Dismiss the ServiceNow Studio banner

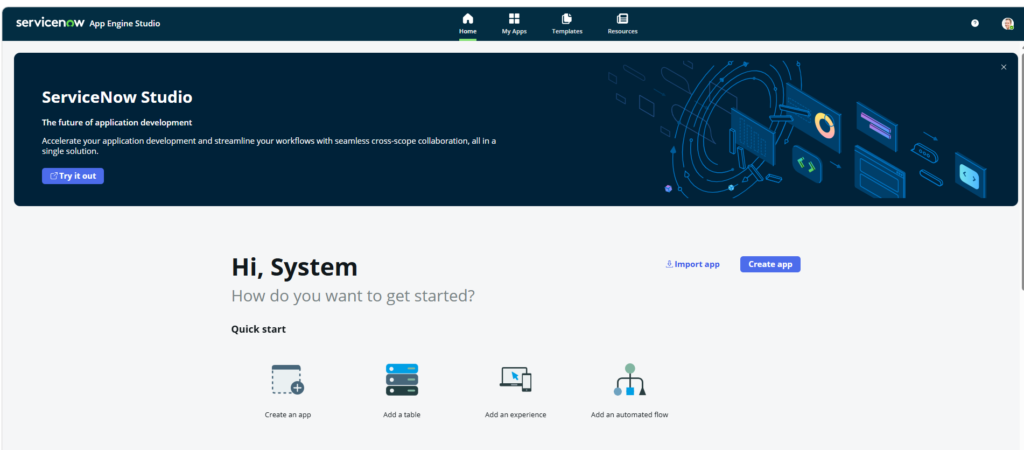click(1003, 67)
